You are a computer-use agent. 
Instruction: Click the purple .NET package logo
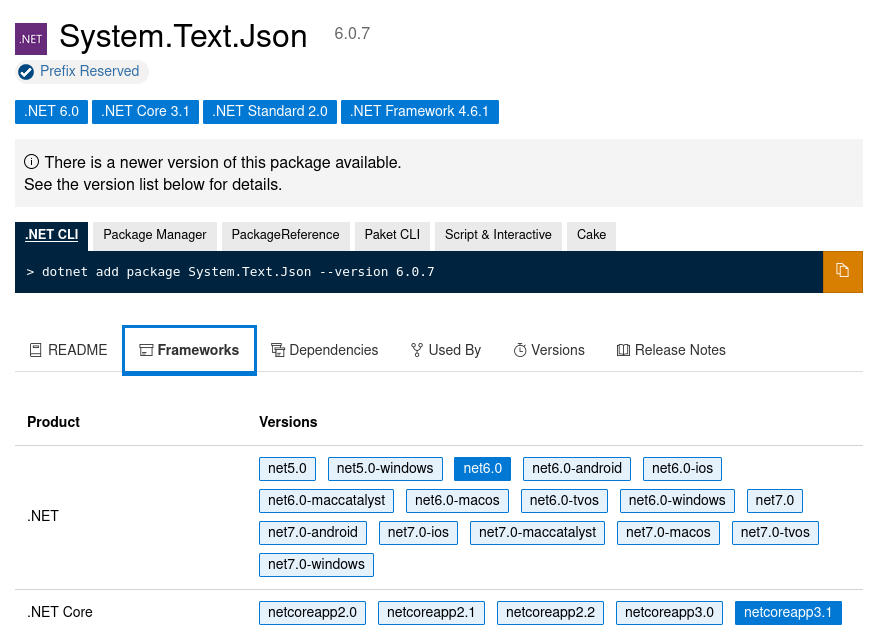pyautogui.click(x=31, y=39)
